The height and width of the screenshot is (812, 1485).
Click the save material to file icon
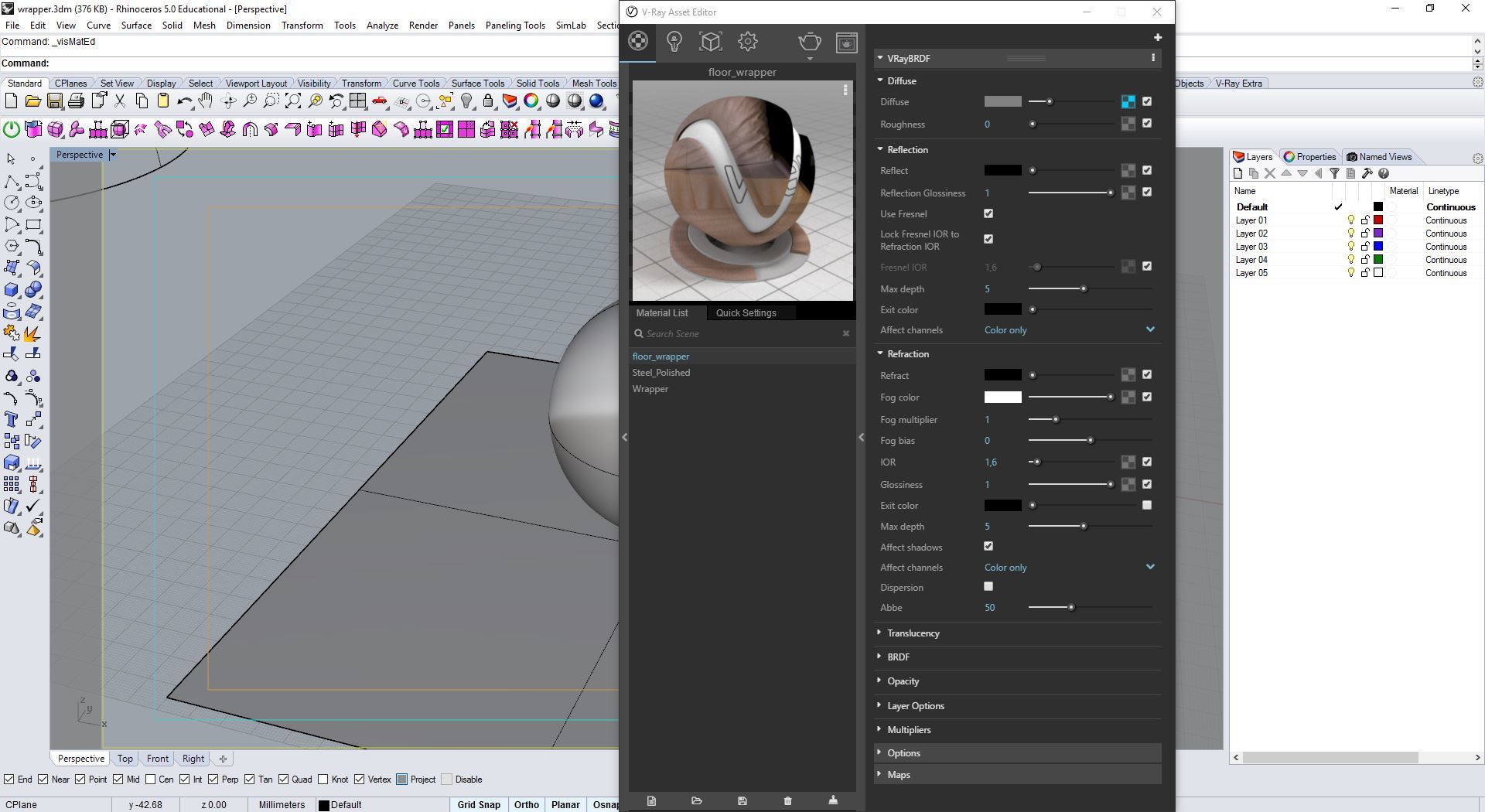click(742, 801)
